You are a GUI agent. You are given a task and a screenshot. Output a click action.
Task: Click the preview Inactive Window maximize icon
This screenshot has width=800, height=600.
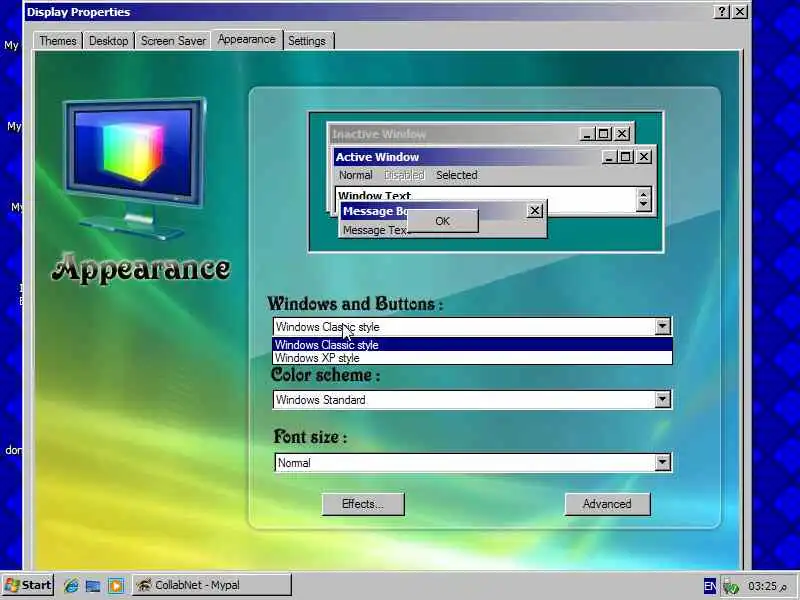tap(604, 134)
